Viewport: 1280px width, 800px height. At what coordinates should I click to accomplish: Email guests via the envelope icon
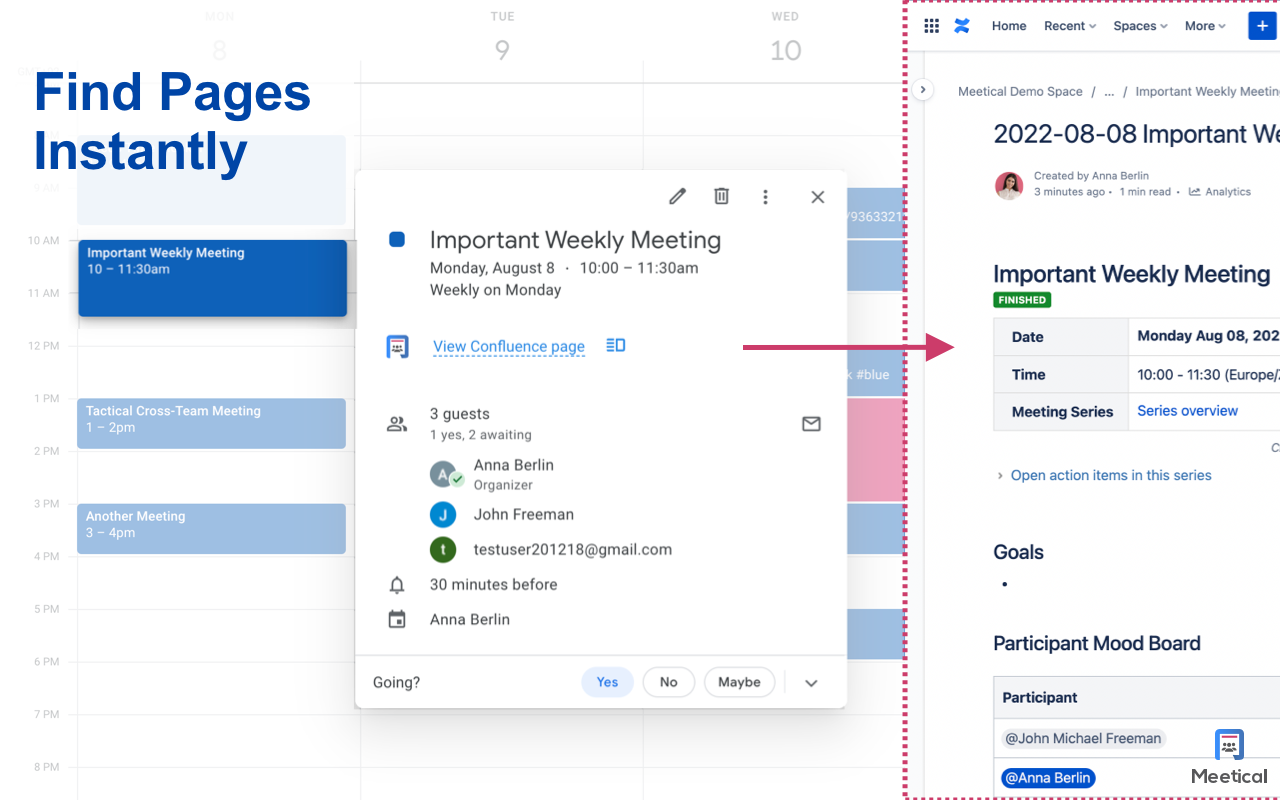[811, 424]
